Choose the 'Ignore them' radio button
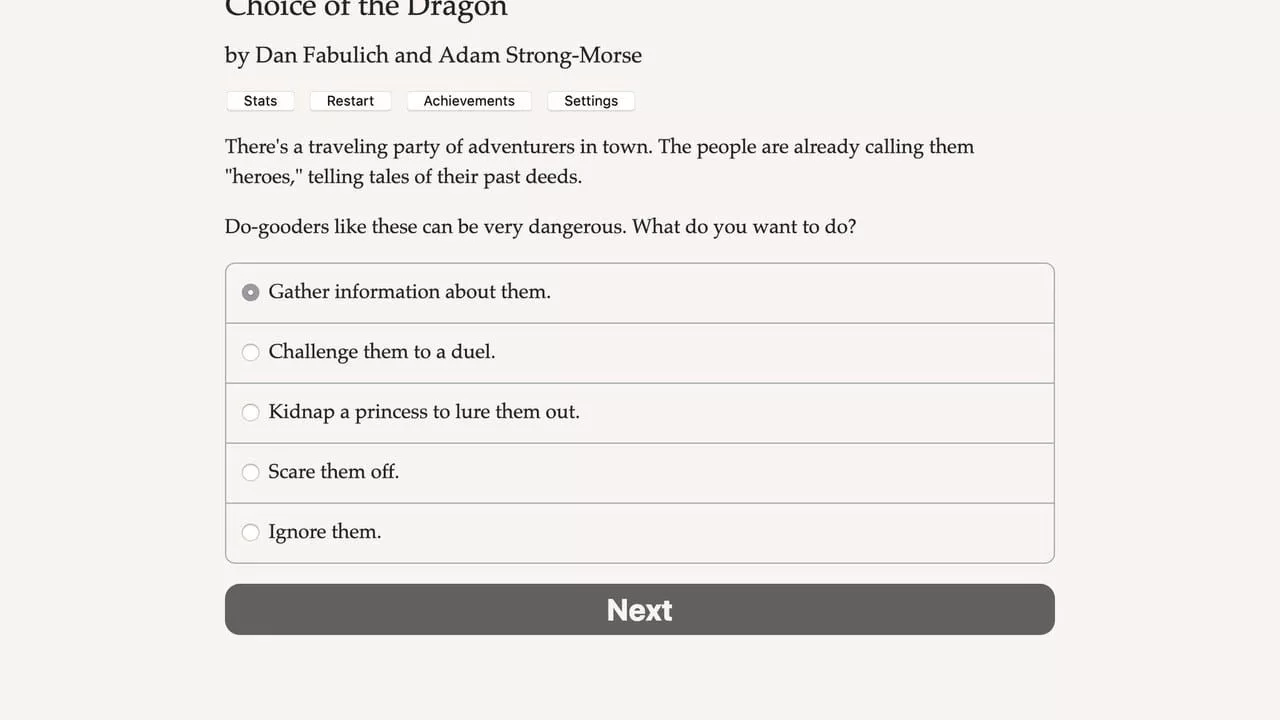 click(x=251, y=532)
